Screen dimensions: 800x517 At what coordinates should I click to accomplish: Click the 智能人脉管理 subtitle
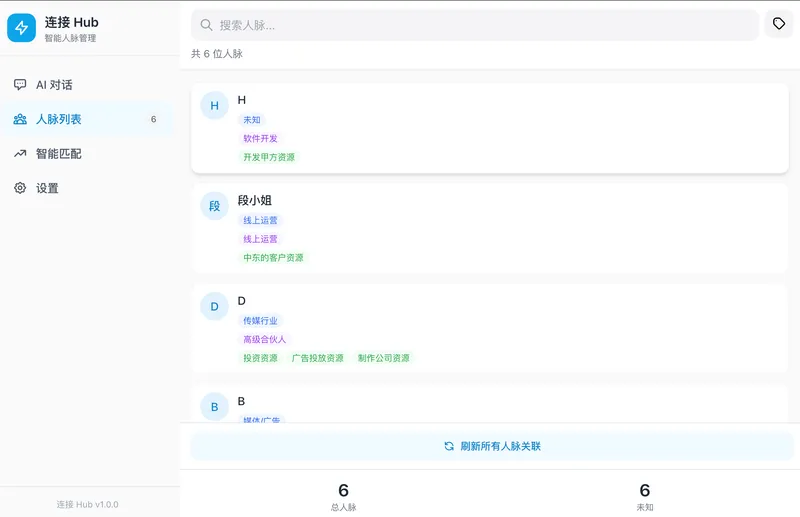pos(70,38)
